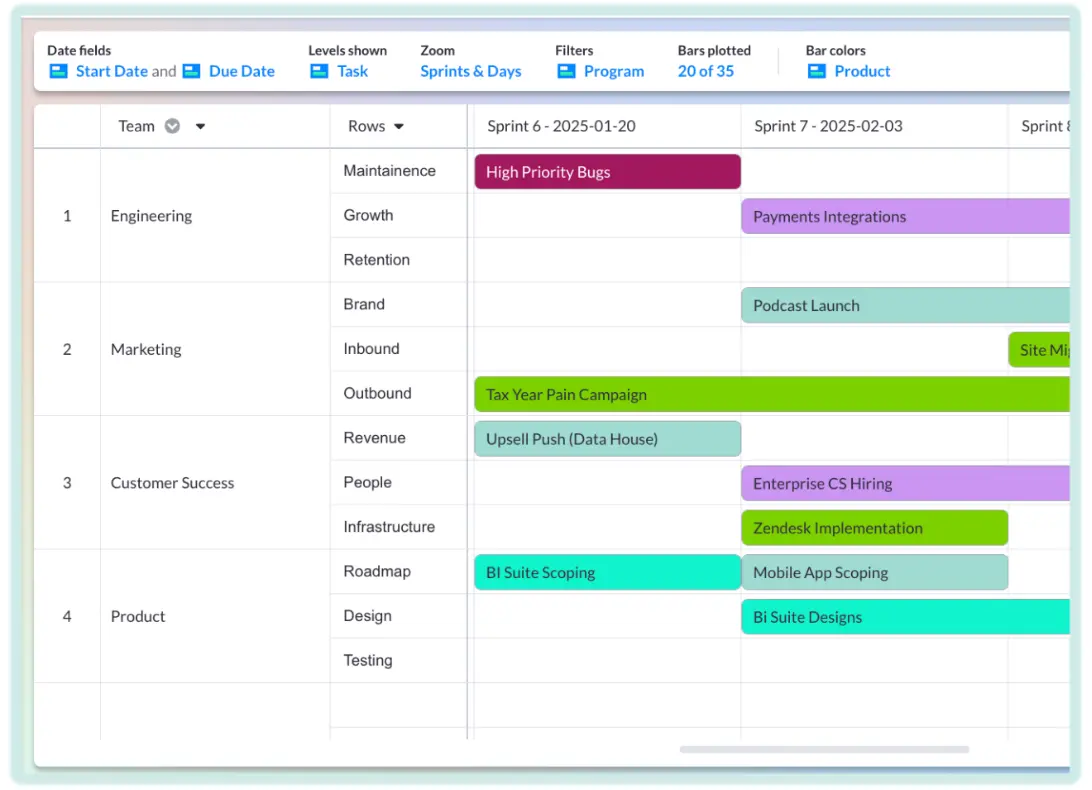
Task: Select the Bi Suite Designs bar
Action: point(905,617)
